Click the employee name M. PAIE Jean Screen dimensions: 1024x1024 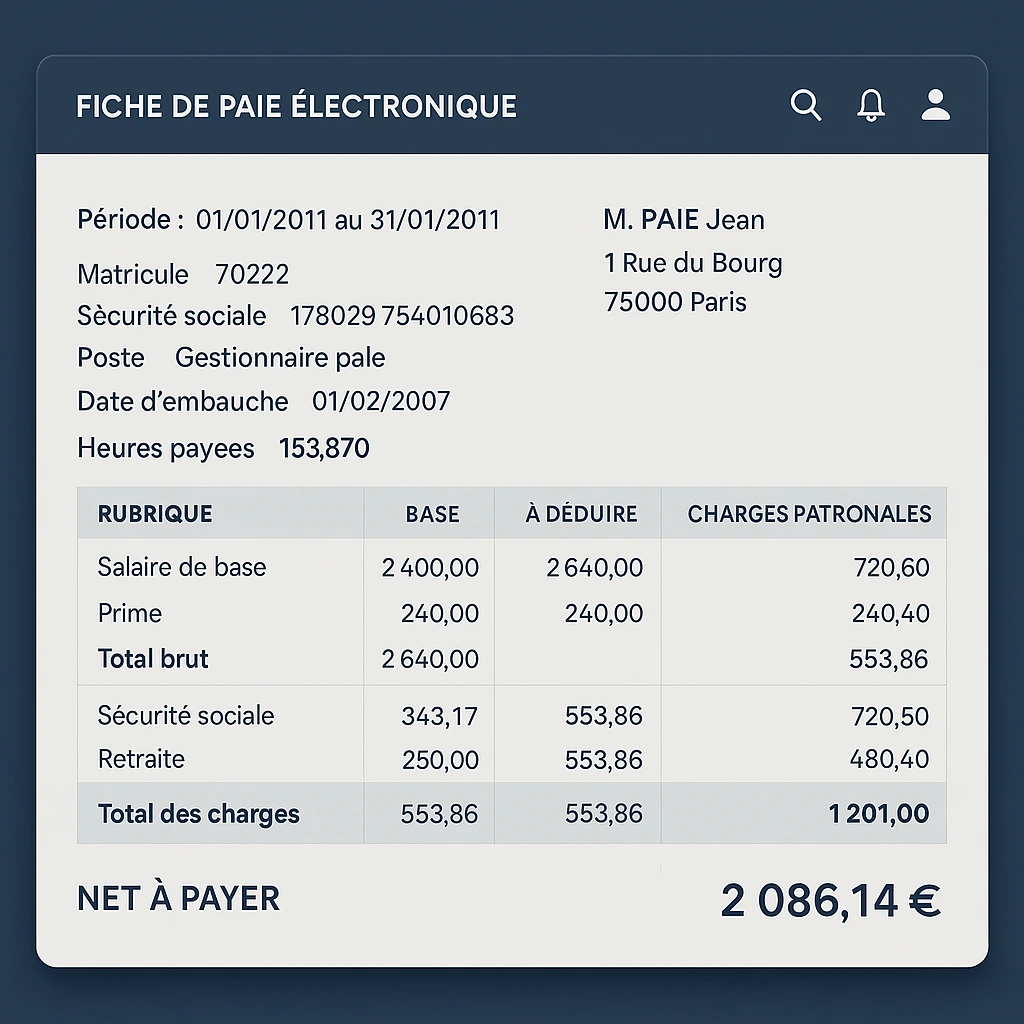[x=684, y=220]
